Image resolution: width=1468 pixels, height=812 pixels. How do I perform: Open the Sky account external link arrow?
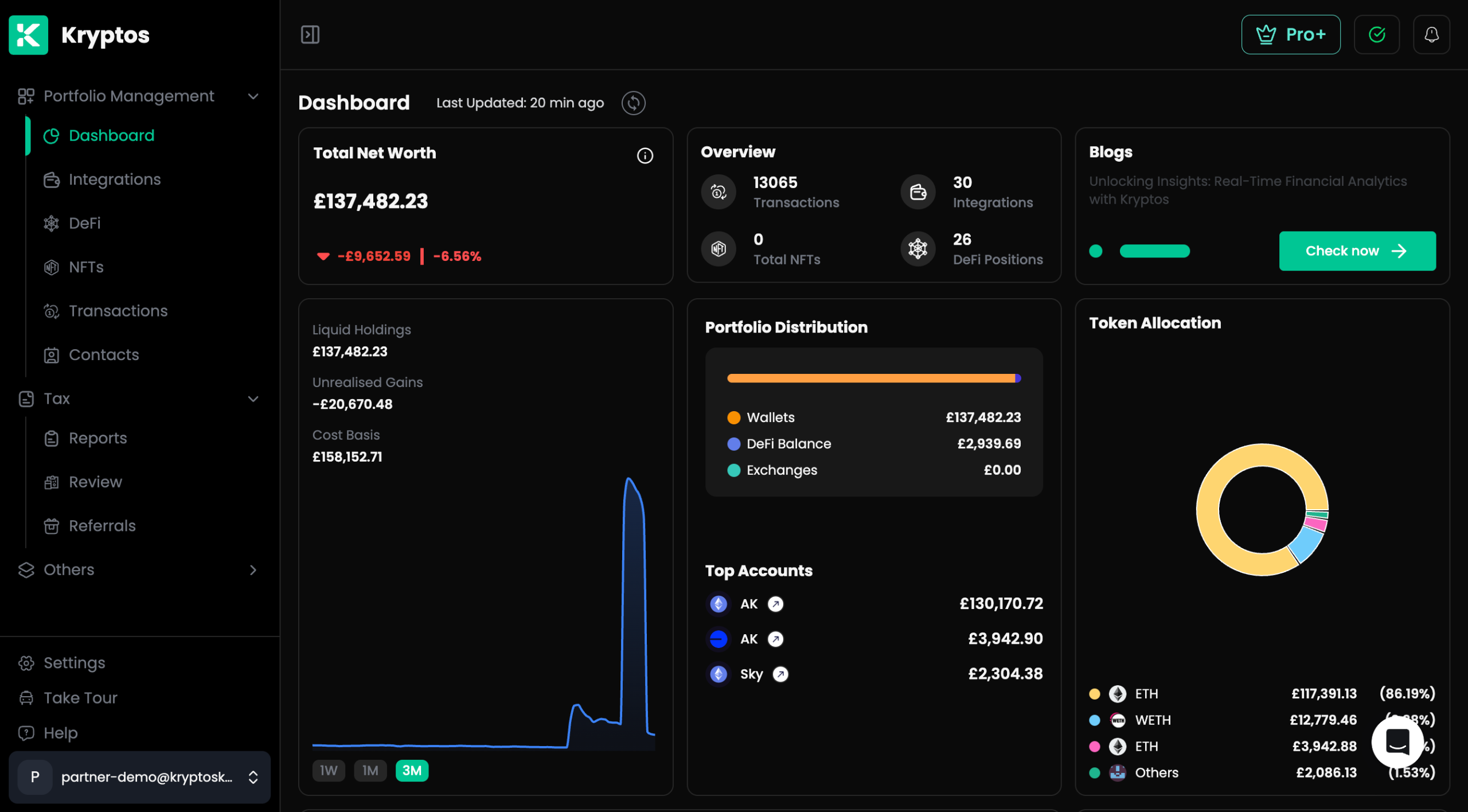780,674
